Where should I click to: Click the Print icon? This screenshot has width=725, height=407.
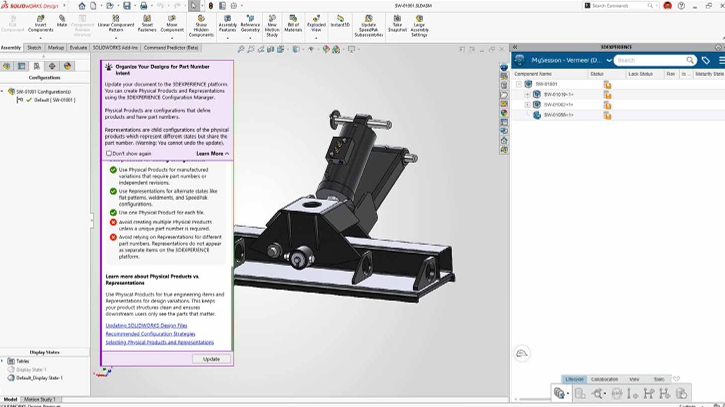tap(143, 6)
